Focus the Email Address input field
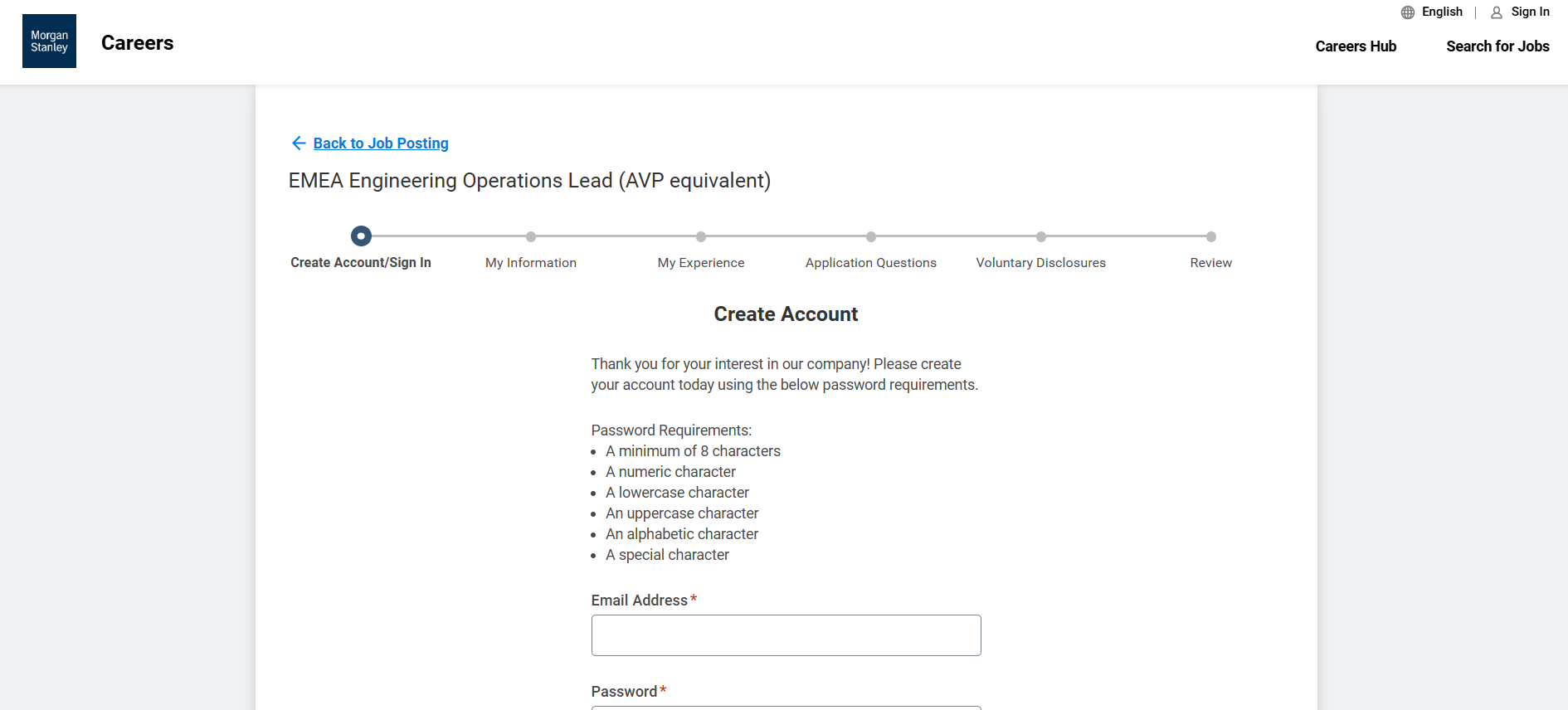The image size is (1568, 710). (x=786, y=635)
